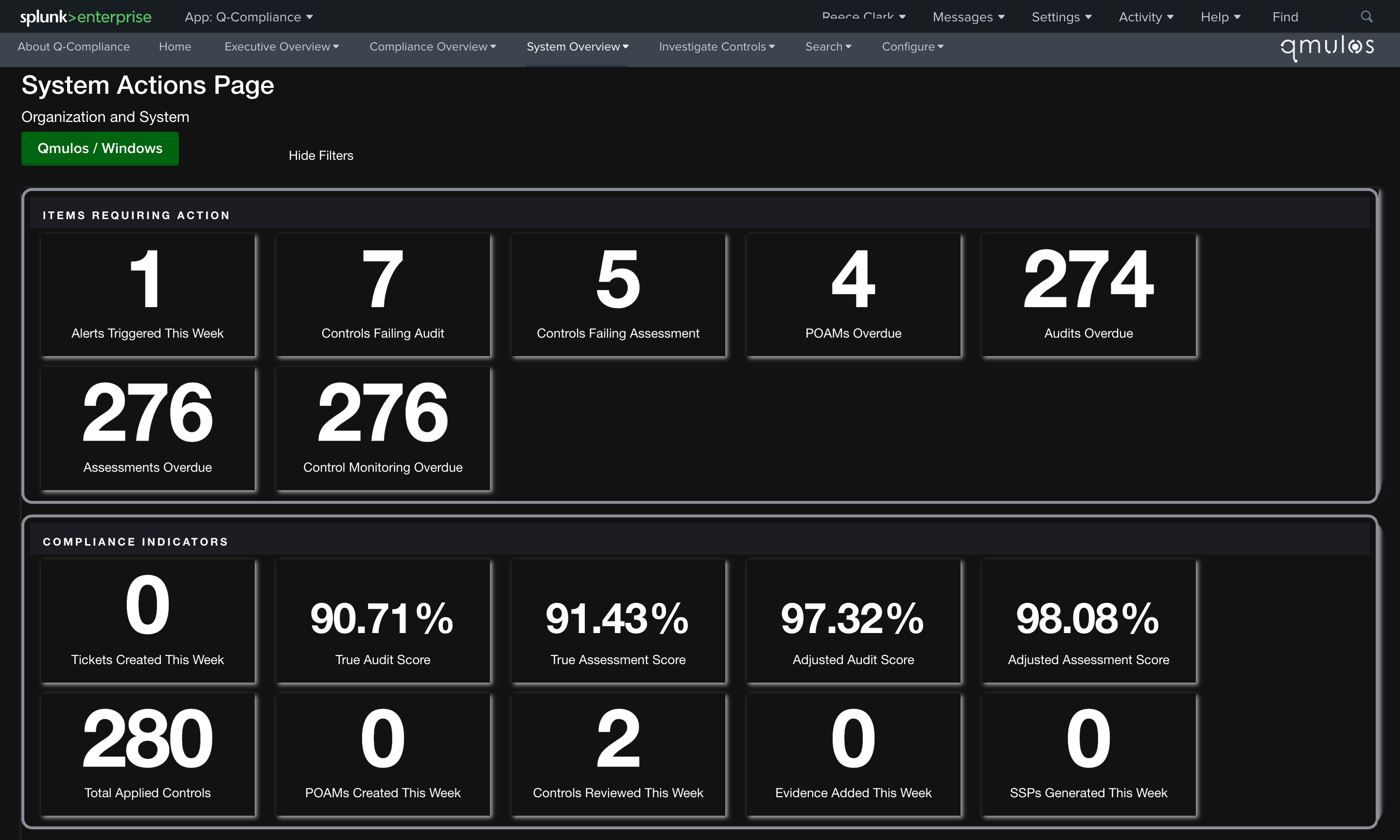Open the Messages dropdown

(x=968, y=17)
